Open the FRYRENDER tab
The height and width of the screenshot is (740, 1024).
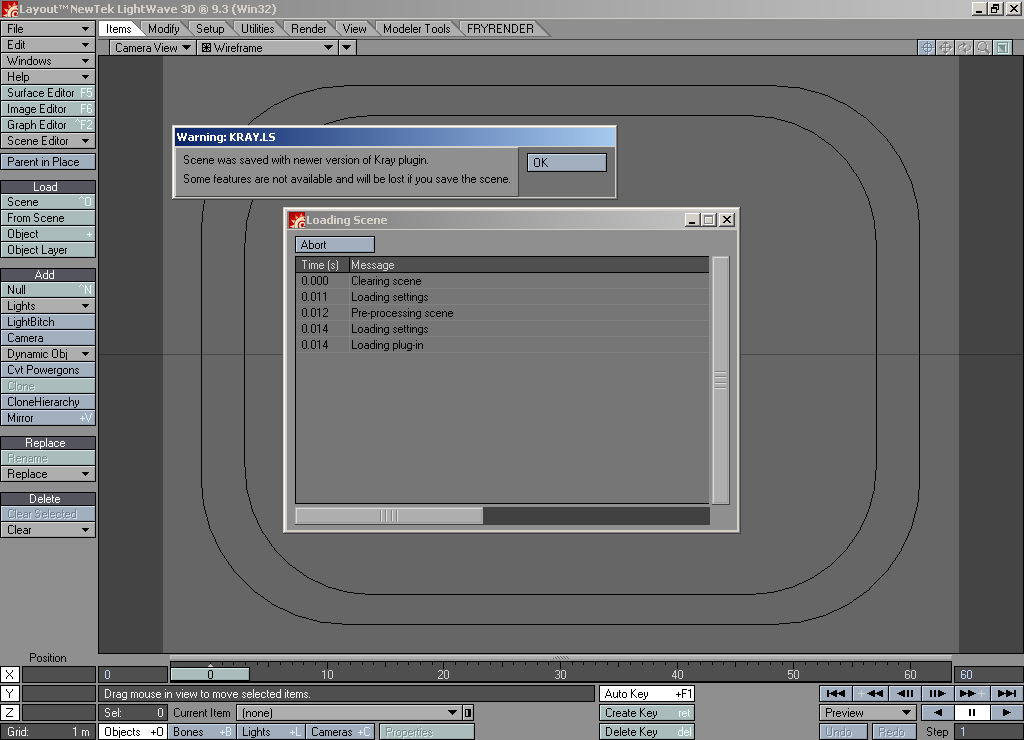500,29
